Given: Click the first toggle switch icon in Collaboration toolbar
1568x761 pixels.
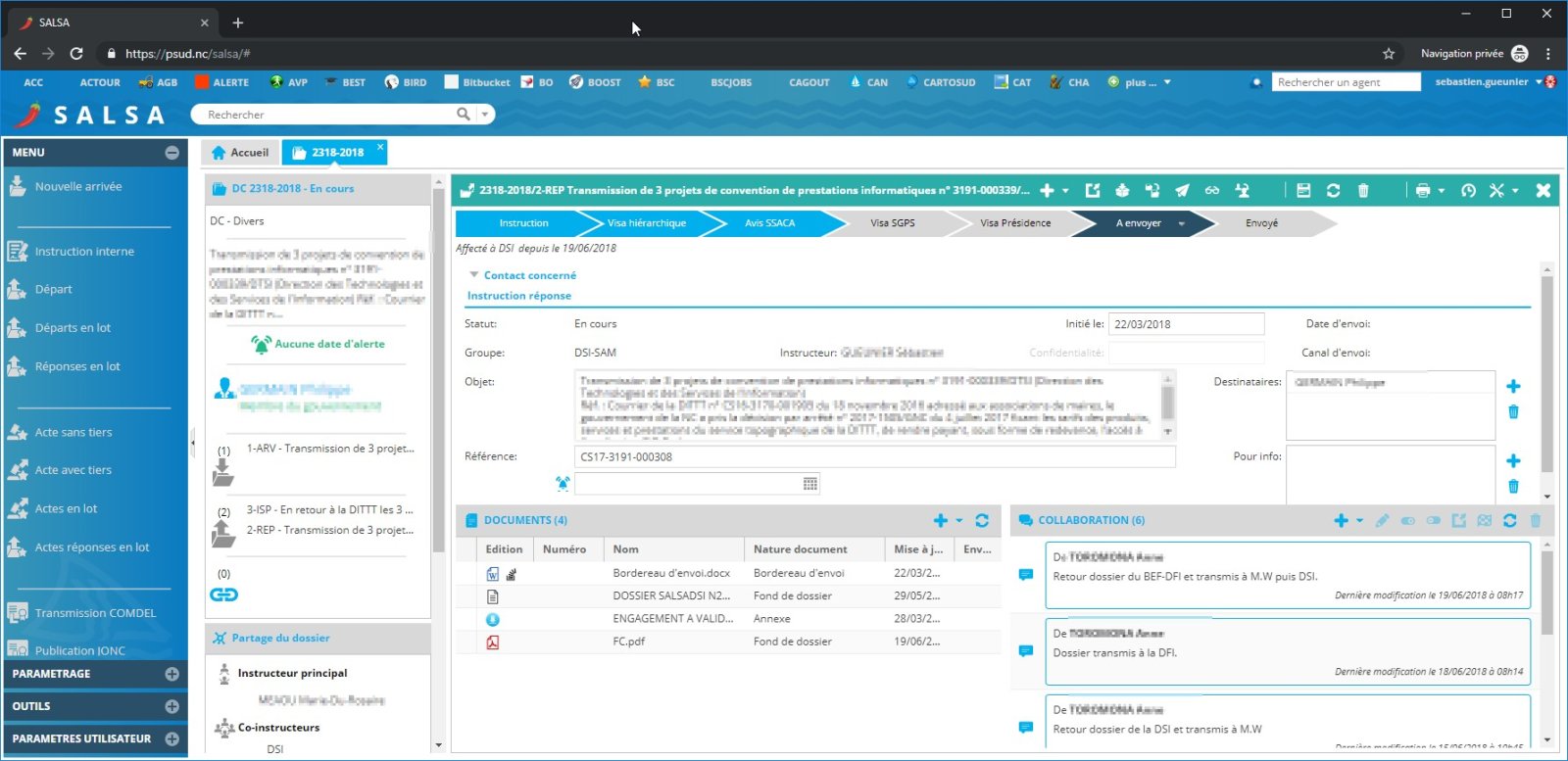Looking at the screenshot, I should tap(1408, 521).
